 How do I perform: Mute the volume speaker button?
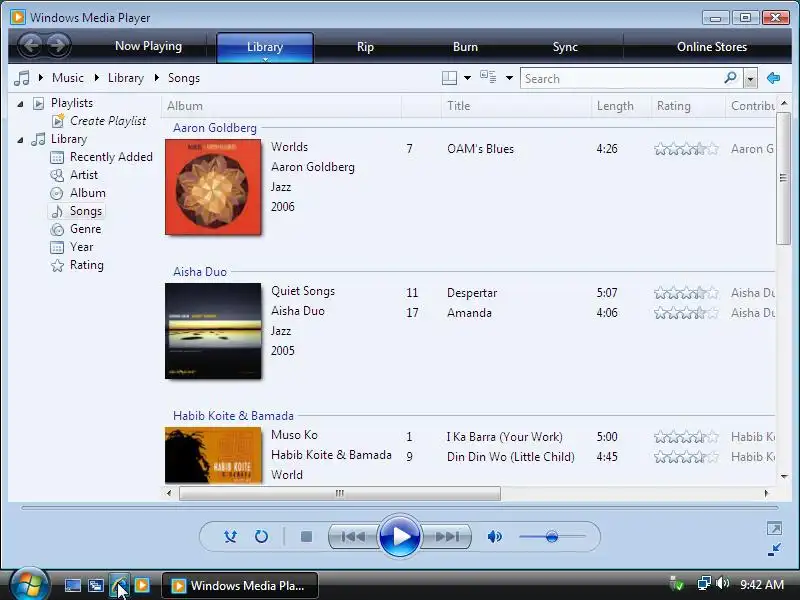494,536
